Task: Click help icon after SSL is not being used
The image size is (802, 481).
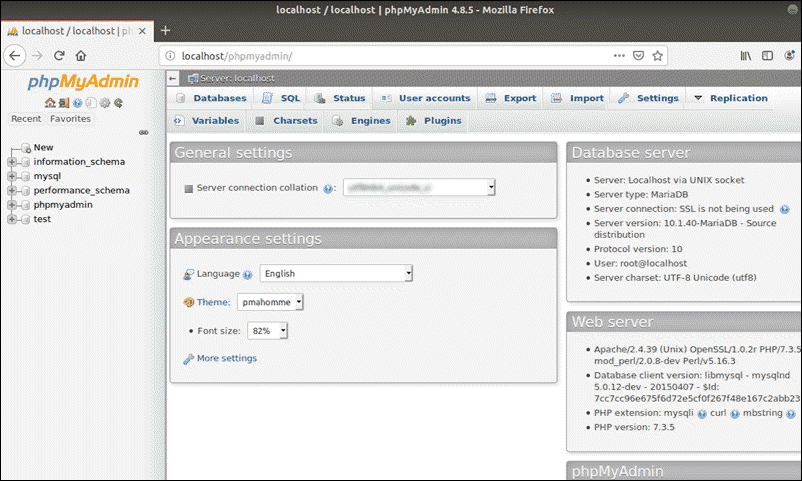Action: coord(785,209)
